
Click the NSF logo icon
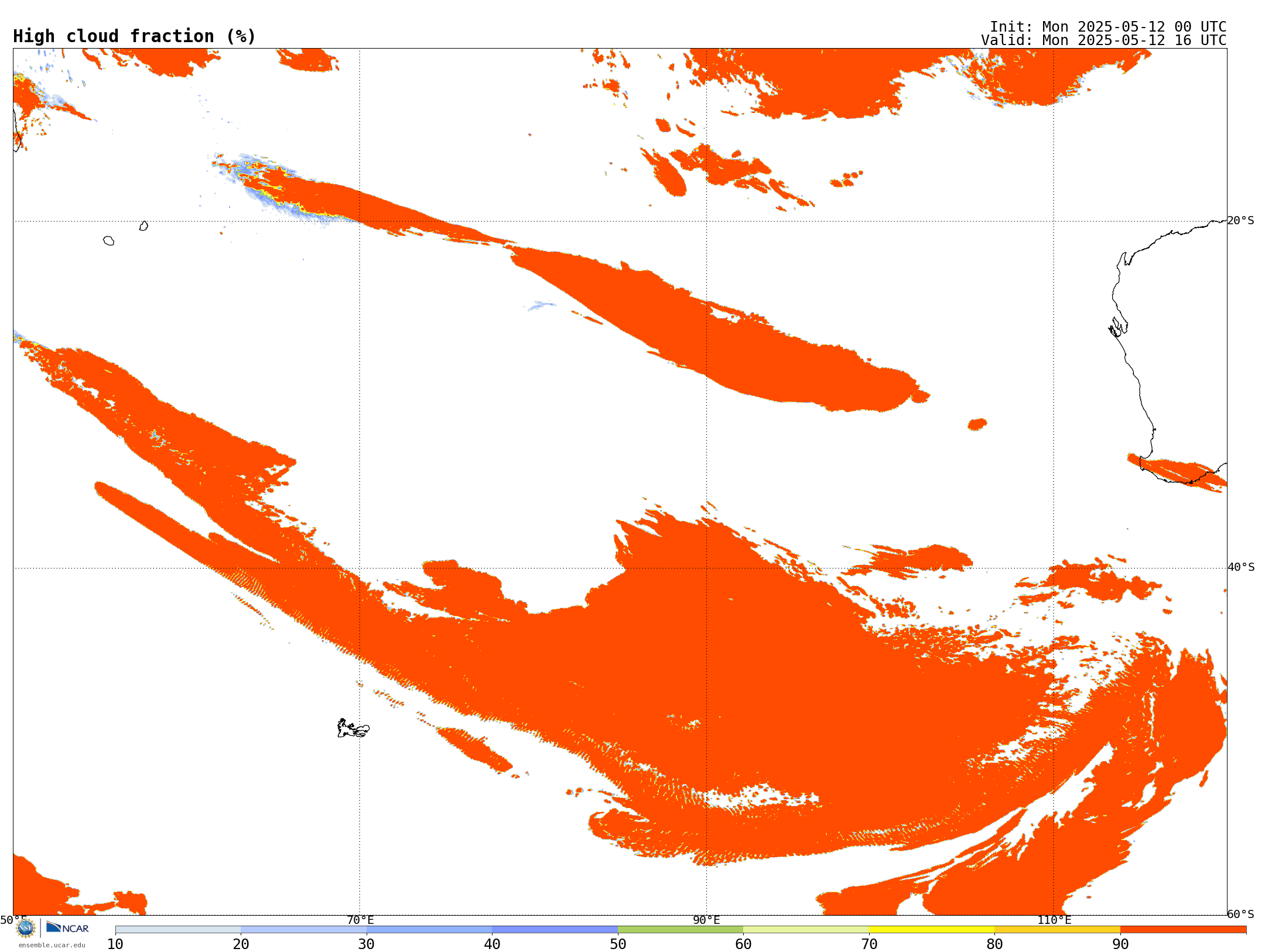pyautogui.click(x=26, y=928)
